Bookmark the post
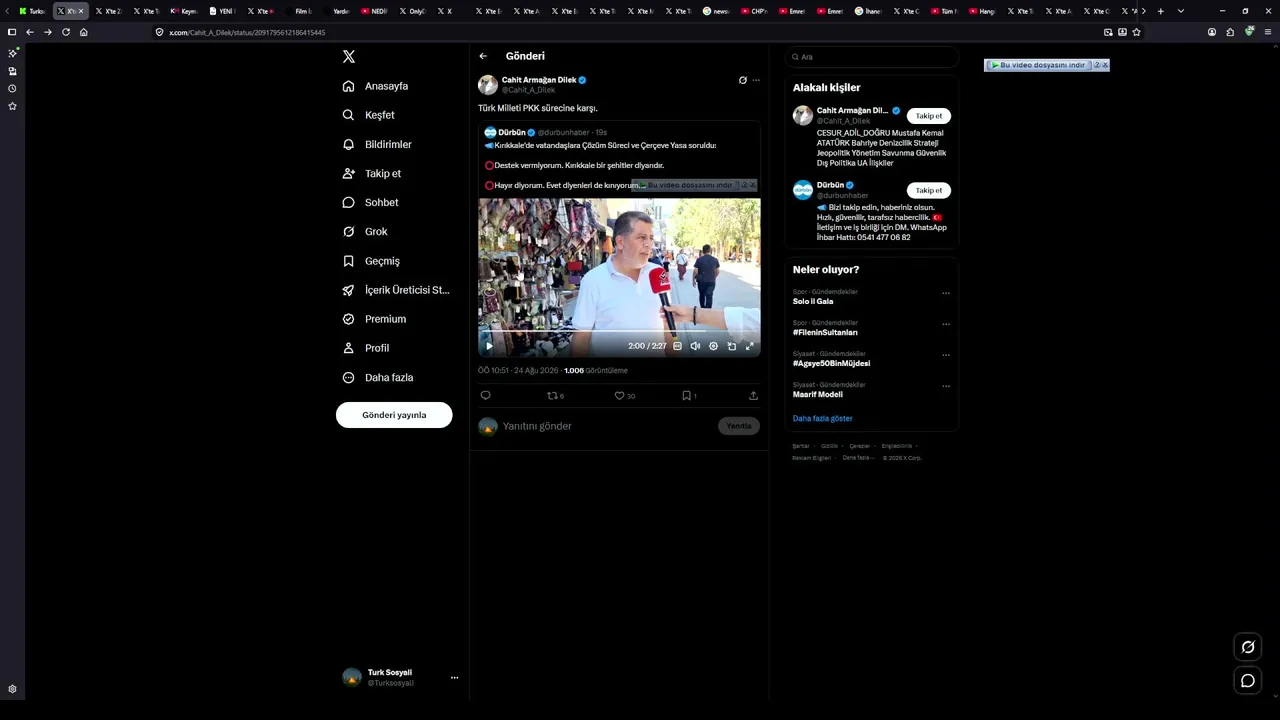Screen dimensions: 1280x720 coord(688,395)
